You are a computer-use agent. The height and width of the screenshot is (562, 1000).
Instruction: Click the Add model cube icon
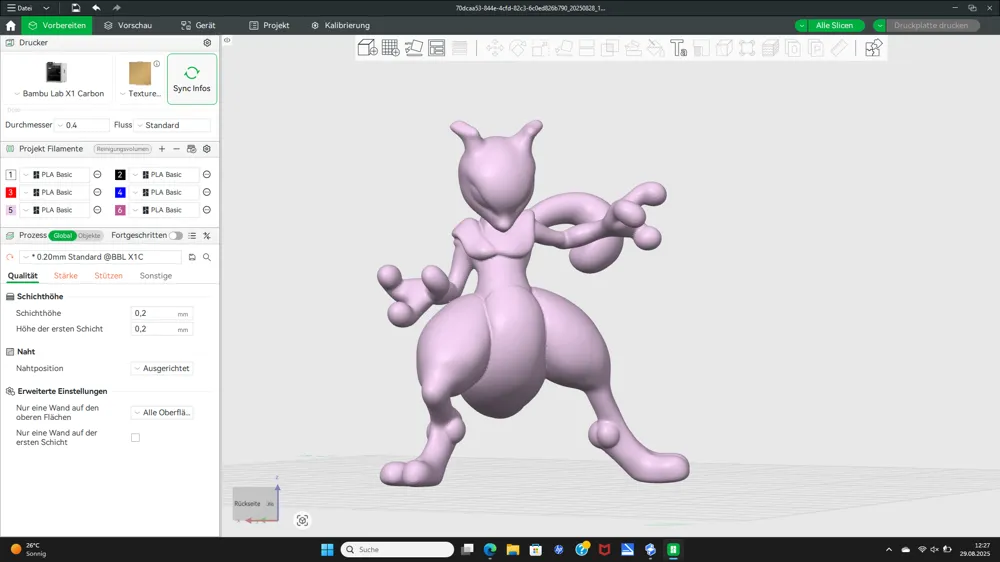[x=367, y=48]
